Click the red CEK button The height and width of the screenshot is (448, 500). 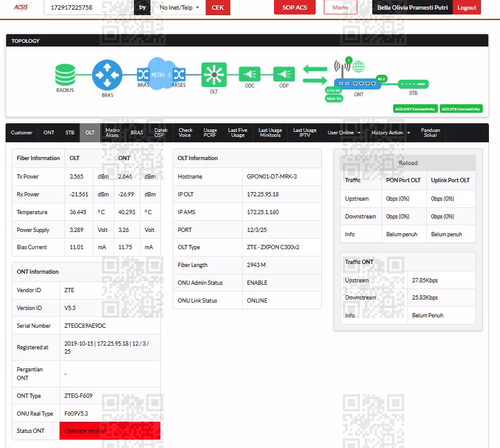[218, 7]
